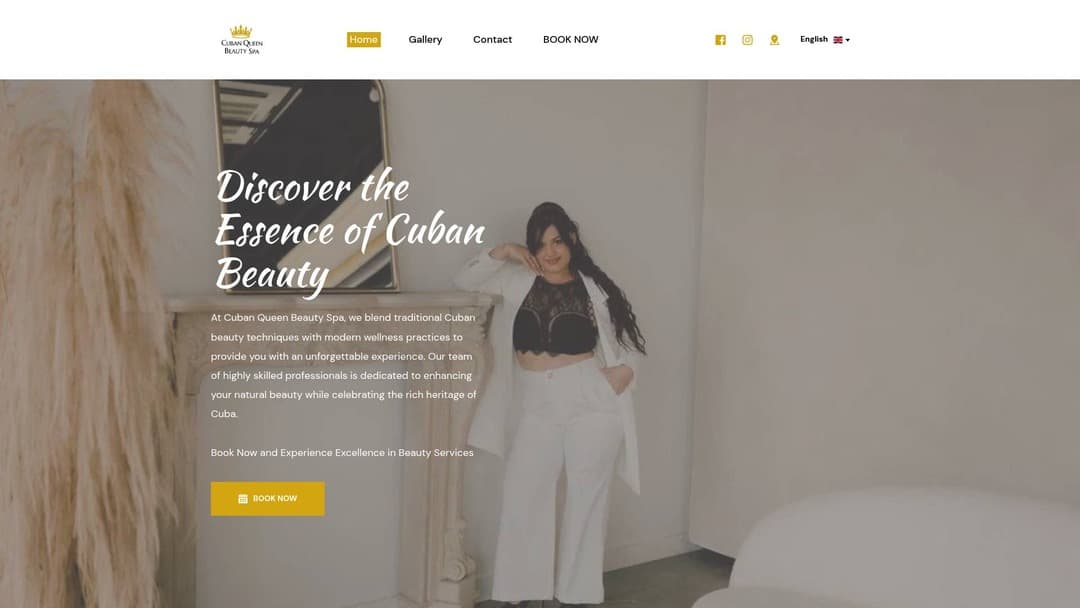Image resolution: width=1080 pixels, height=608 pixels.
Task: Click the 'Discover the Essence of Cuban Beauty' heading
Action: [x=350, y=231]
